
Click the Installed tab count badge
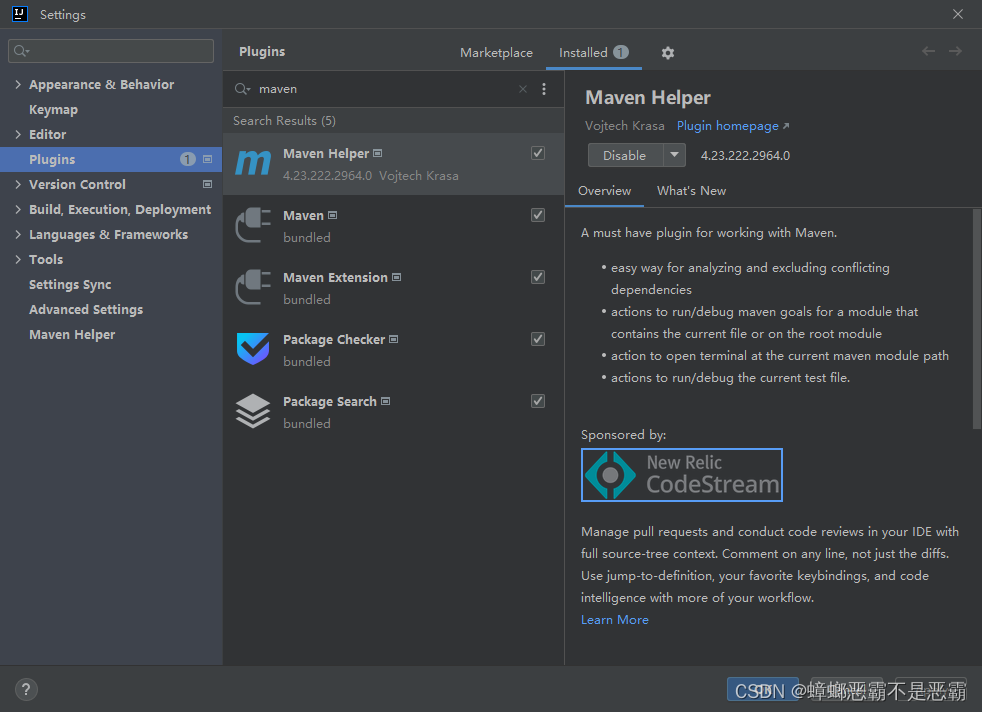(621, 52)
